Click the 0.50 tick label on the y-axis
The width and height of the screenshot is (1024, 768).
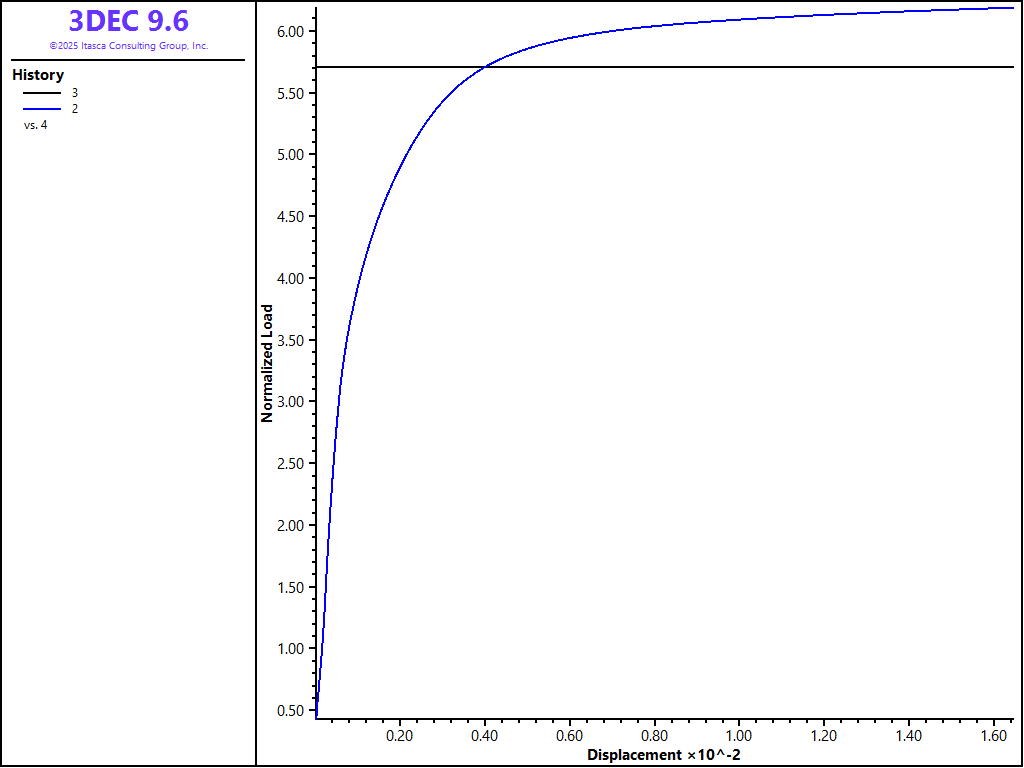click(290, 711)
